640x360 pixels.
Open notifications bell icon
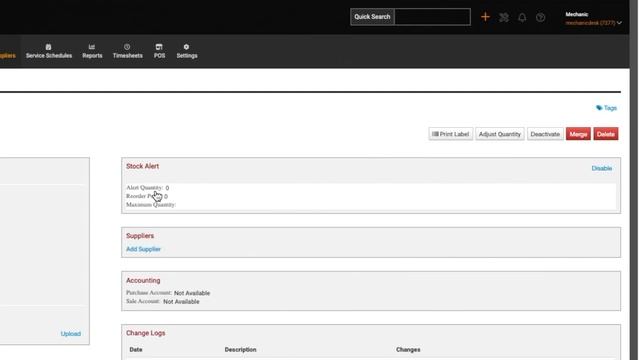click(522, 17)
